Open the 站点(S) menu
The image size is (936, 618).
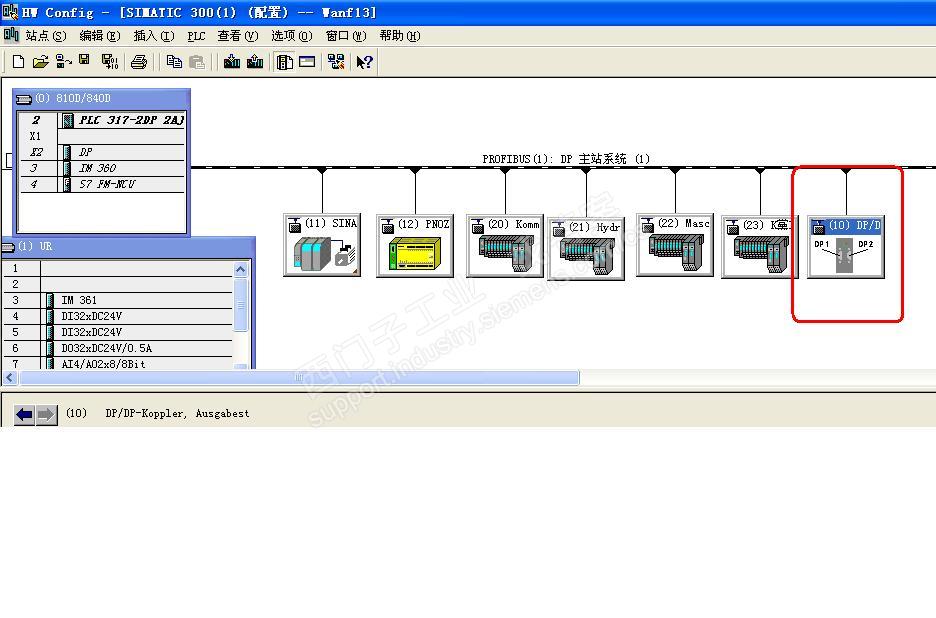[45, 36]
